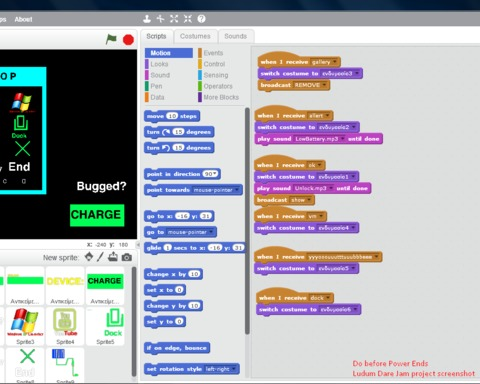Stop the project with red stop button
480x384 pixels.
[128, 40]
